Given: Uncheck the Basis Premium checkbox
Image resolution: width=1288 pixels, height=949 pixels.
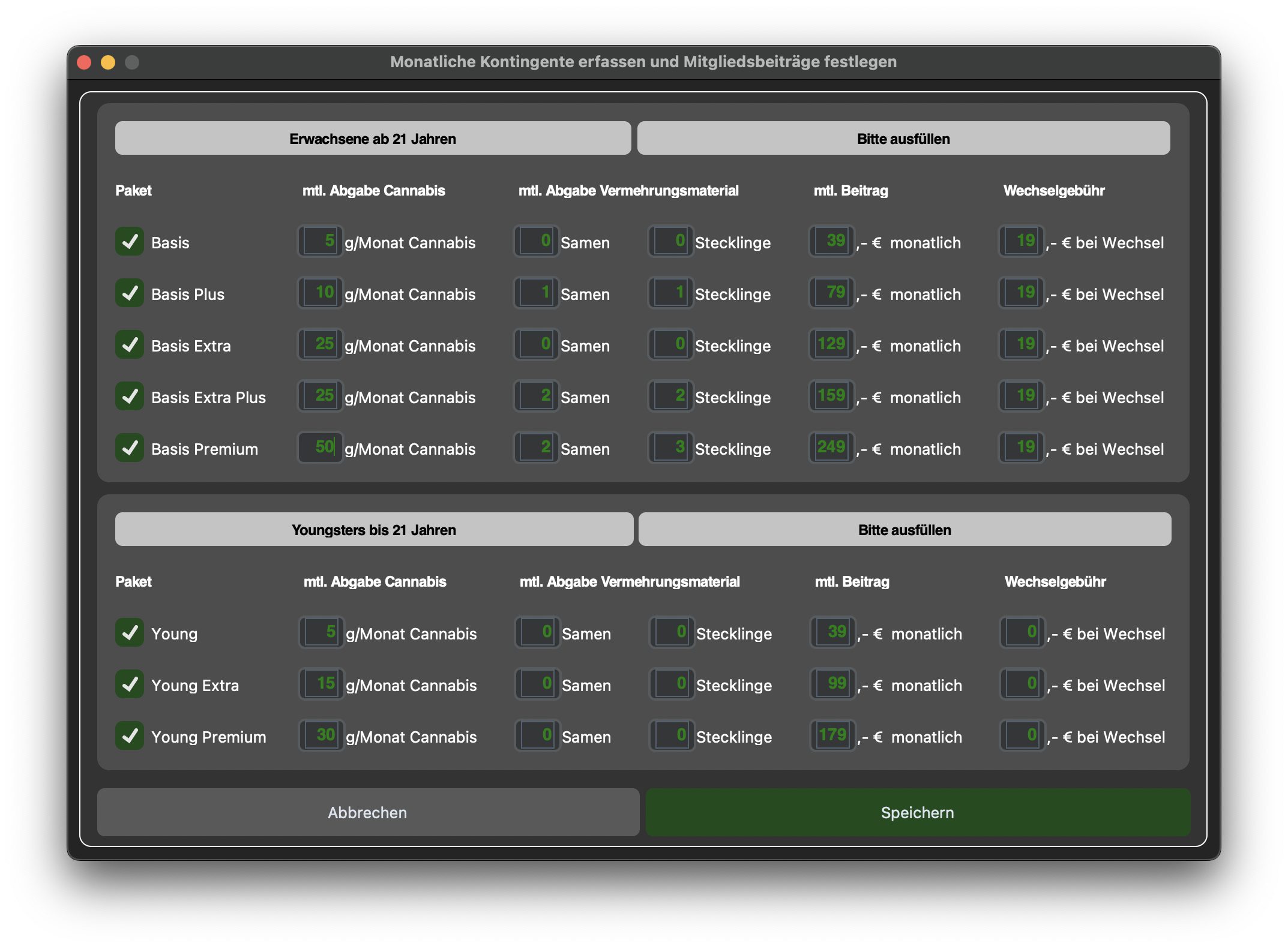Looking at the screenshot, I should [130, 448].
